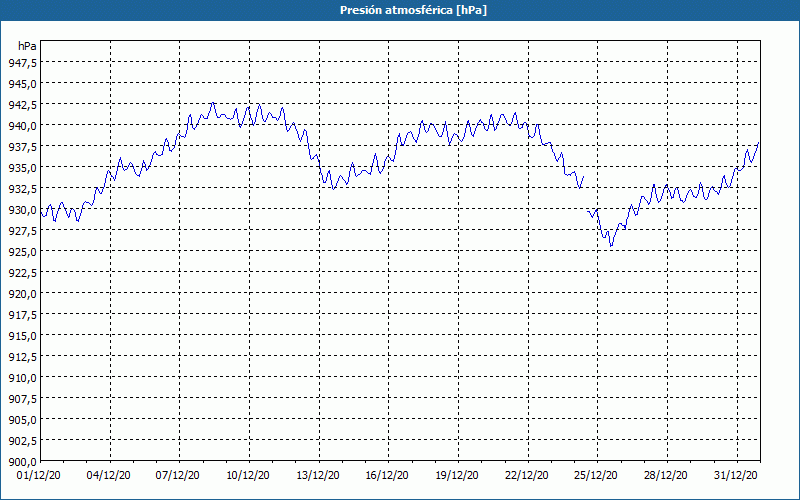Select the 945,0 y-axis label
Screen dimensions: 800x500
click(x=22, y=83)
